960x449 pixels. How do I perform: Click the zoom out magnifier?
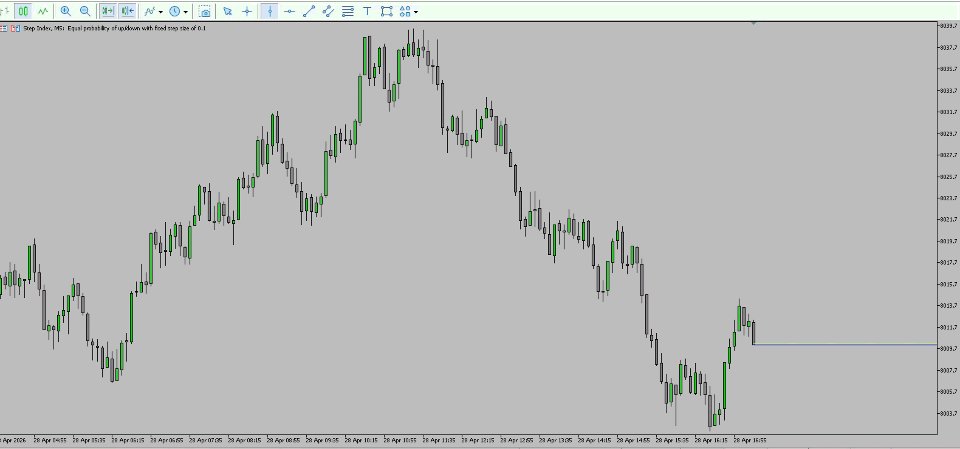coord(85,11)
